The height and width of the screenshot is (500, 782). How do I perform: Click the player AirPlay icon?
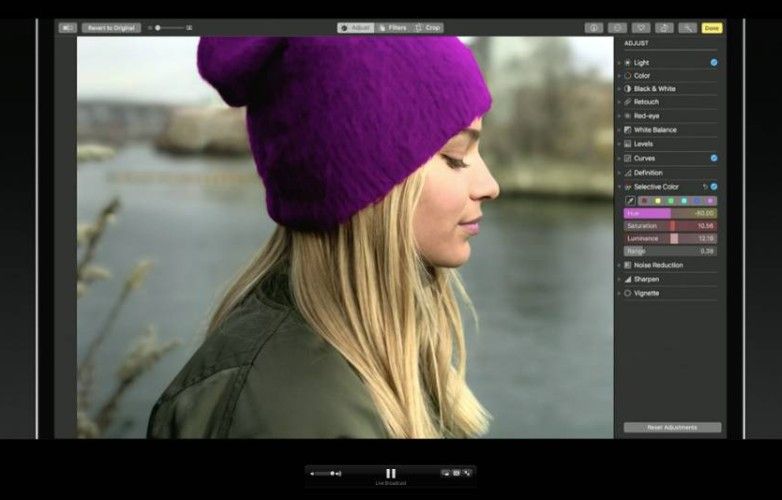445,473
